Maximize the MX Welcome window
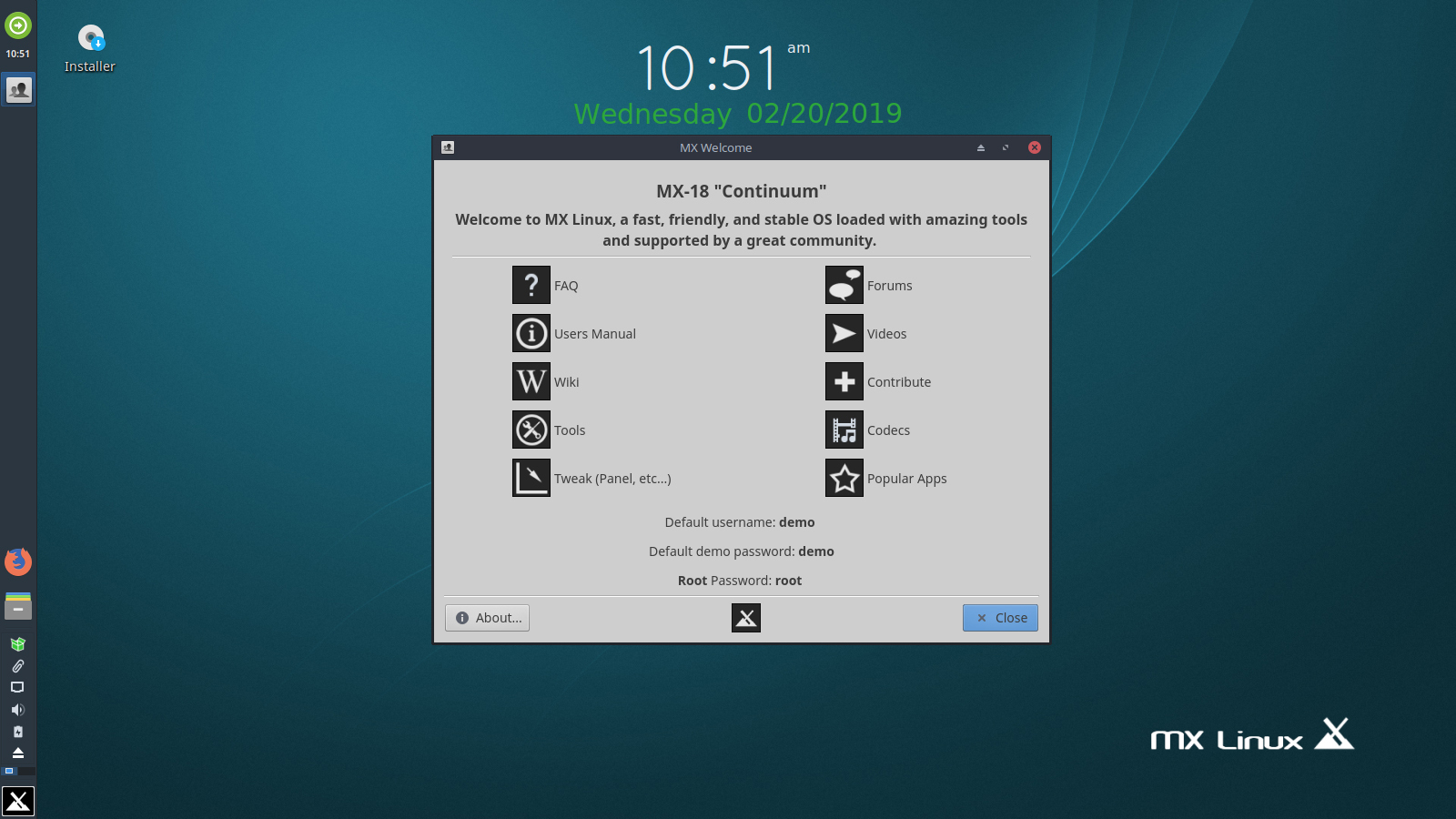 pyautogui.click(x=1006, y=147)
